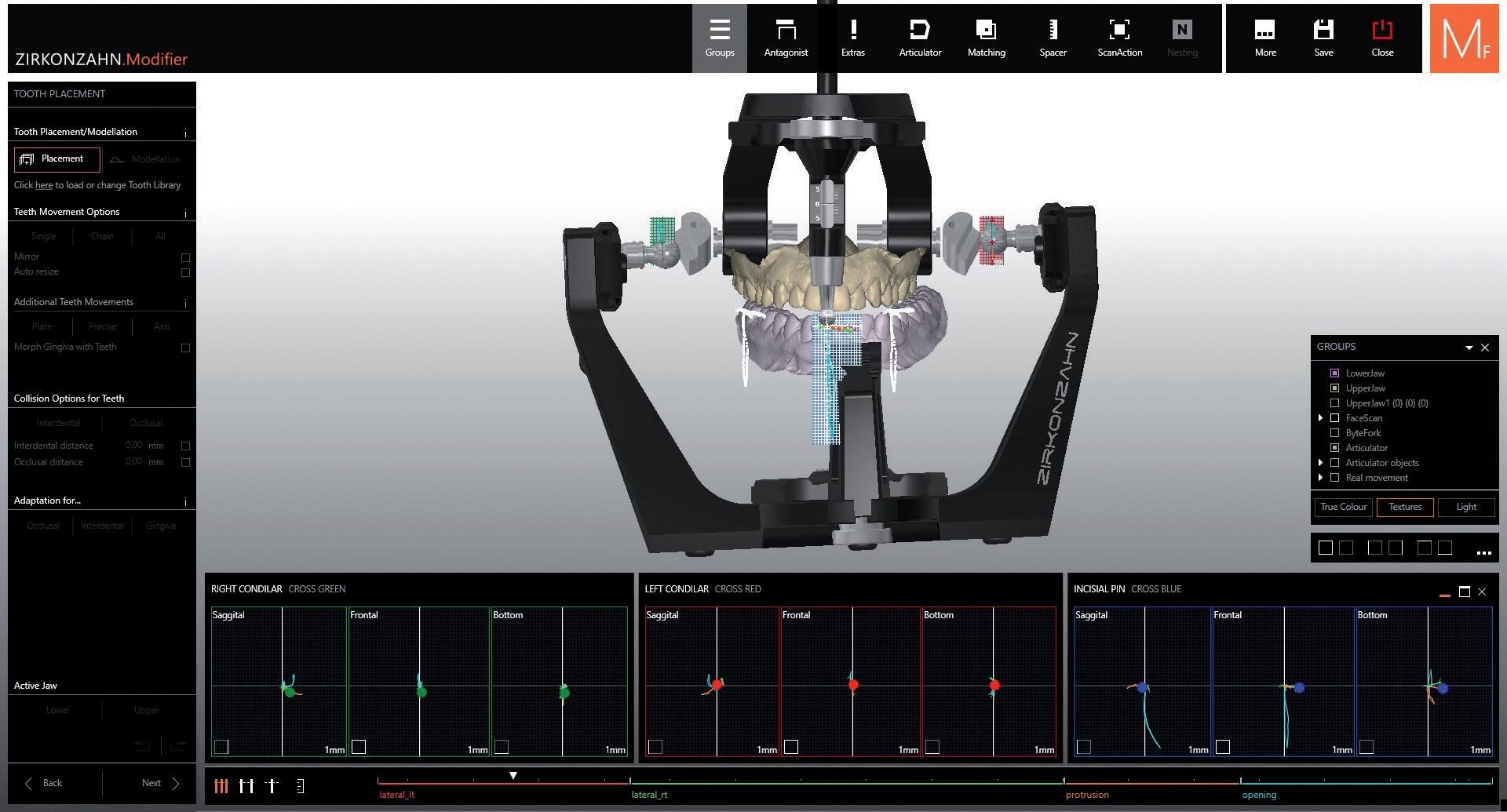Screen dimensions: 1507x812
Task: Show info for the Adaptation for section
Action: [185, 501]
